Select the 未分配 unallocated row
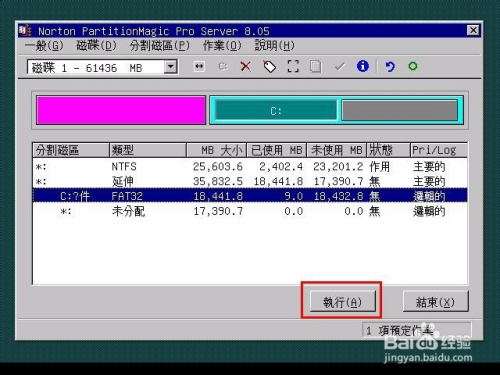The width and height of the screenshot is (500, 375). 250,211
